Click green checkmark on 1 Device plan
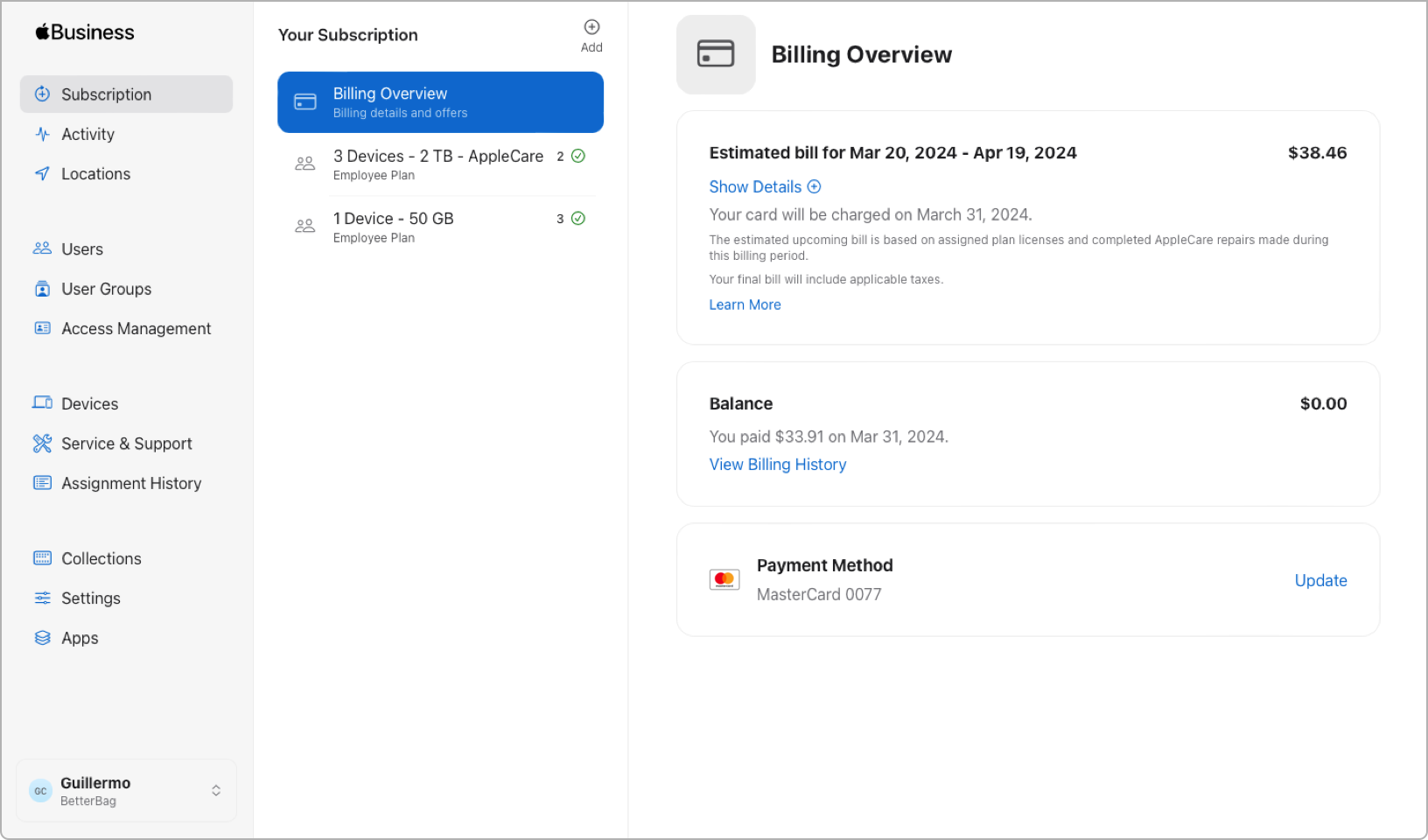This screenshot has height=840, width=1428. [578, 218]
